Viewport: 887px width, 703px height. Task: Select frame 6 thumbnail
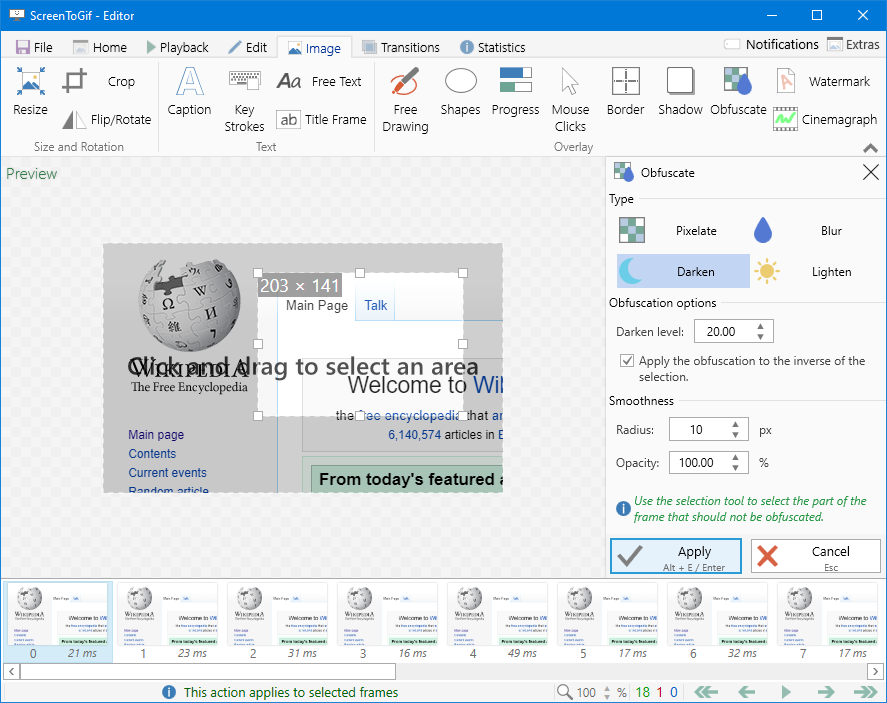click(x=717, y=622)
